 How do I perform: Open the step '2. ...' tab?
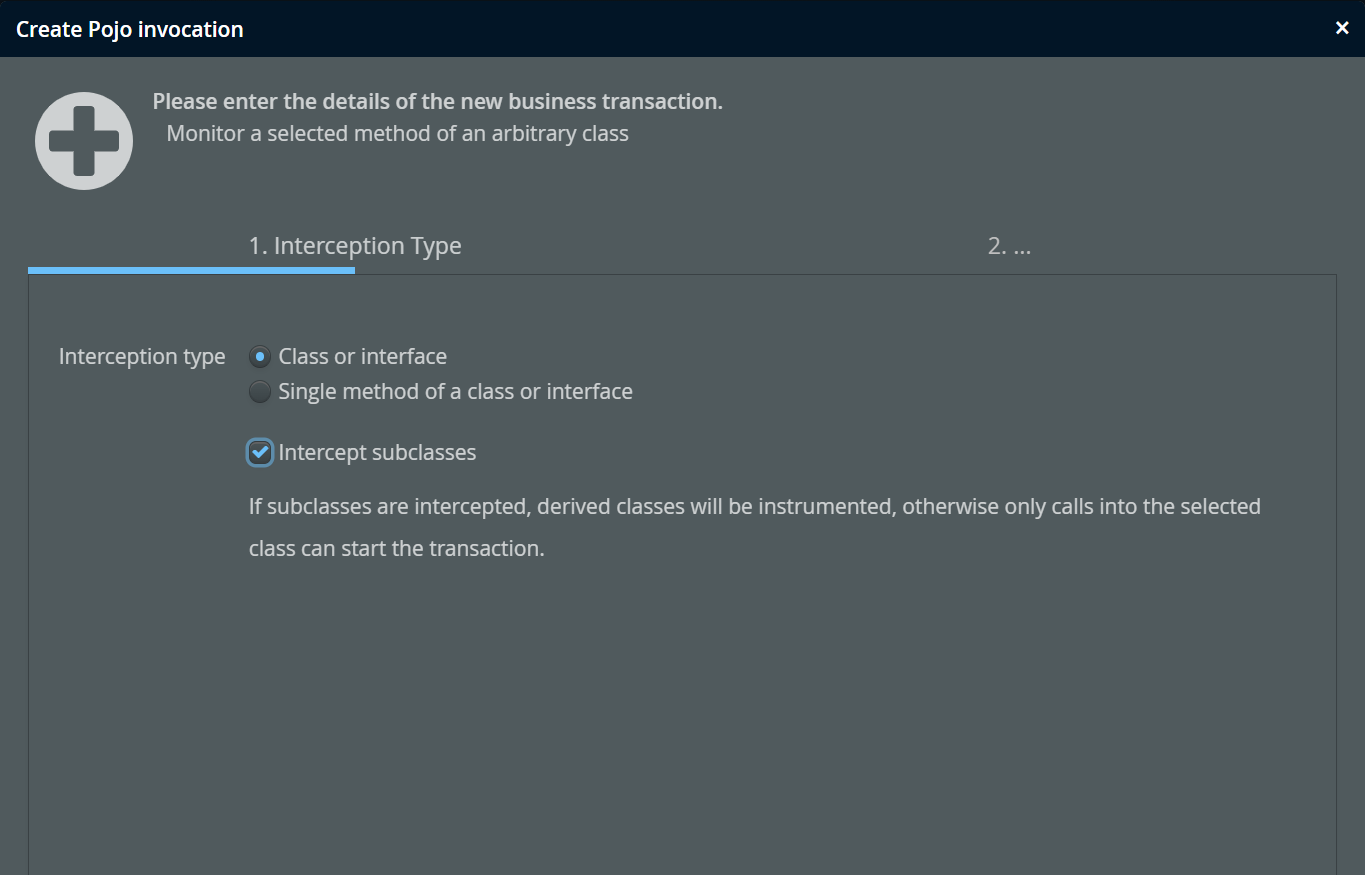tap(1009, 246)
